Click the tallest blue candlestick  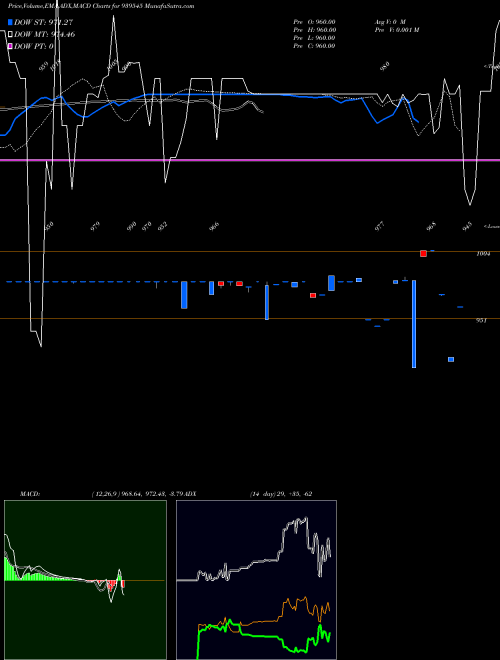click(x=414, y=324)
